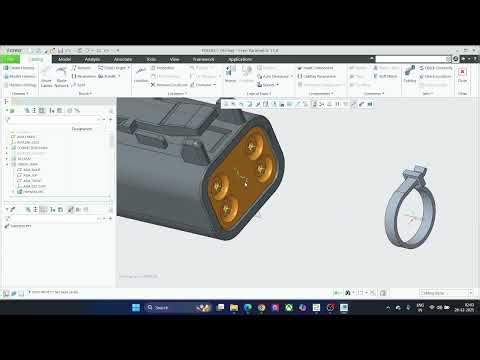The image size is (480, 360).
Task: Click the last icon in graphics toolbar
Action: (370, 104)
